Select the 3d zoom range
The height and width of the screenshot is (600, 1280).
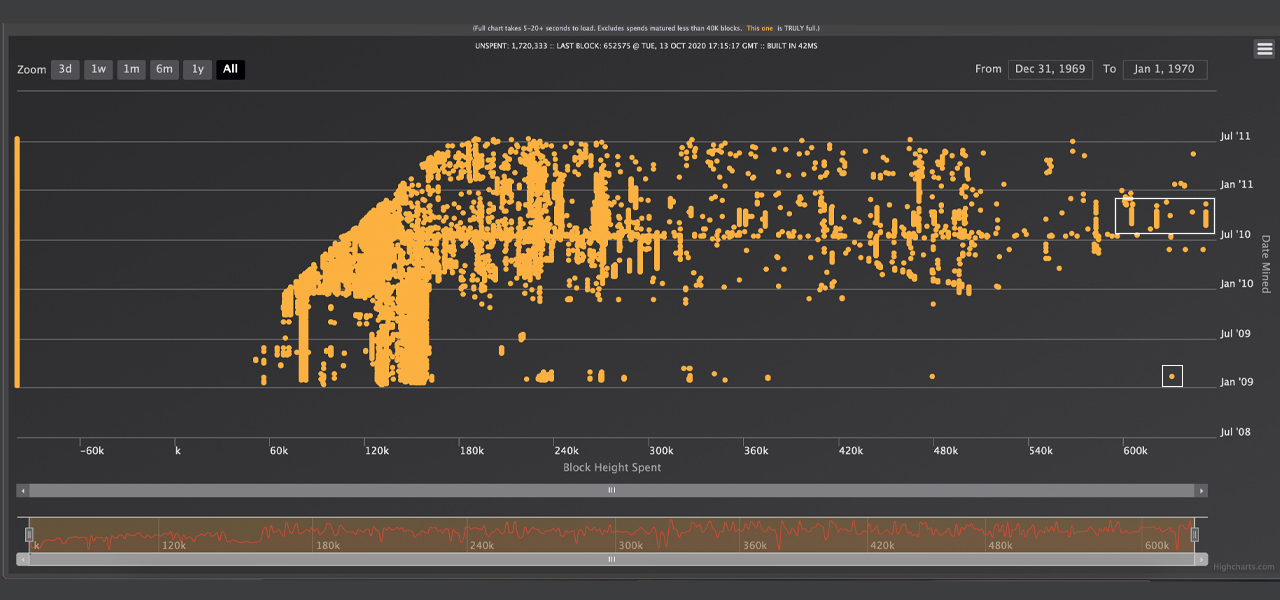point(65,69)
